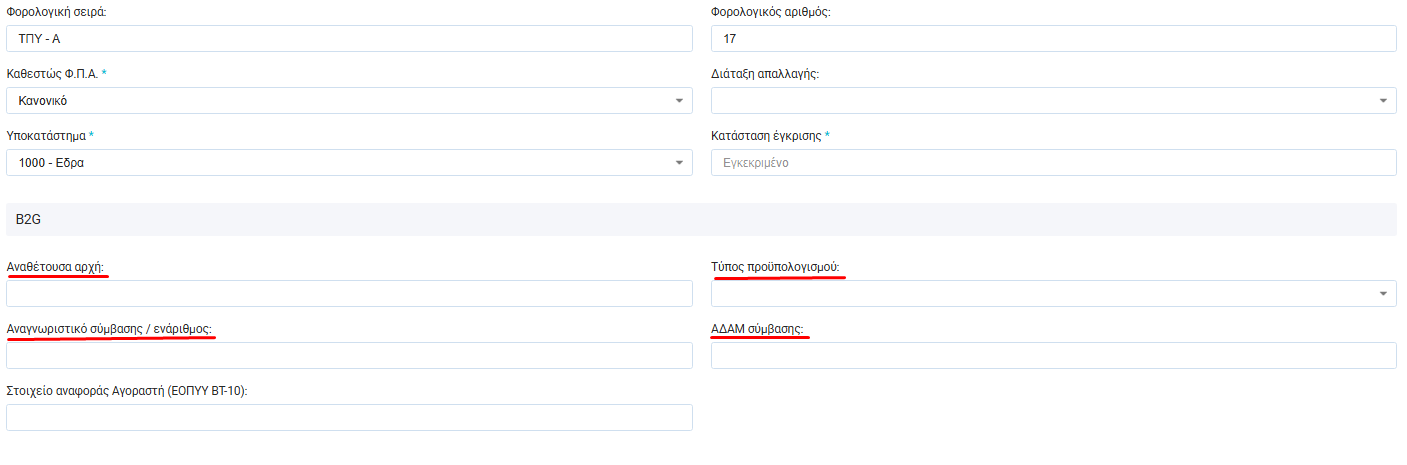This screenshot has height=465, width=1407.
Task: Click the Στοιχείο αναφοράς Αγοραστή input field
Action: 349,418
